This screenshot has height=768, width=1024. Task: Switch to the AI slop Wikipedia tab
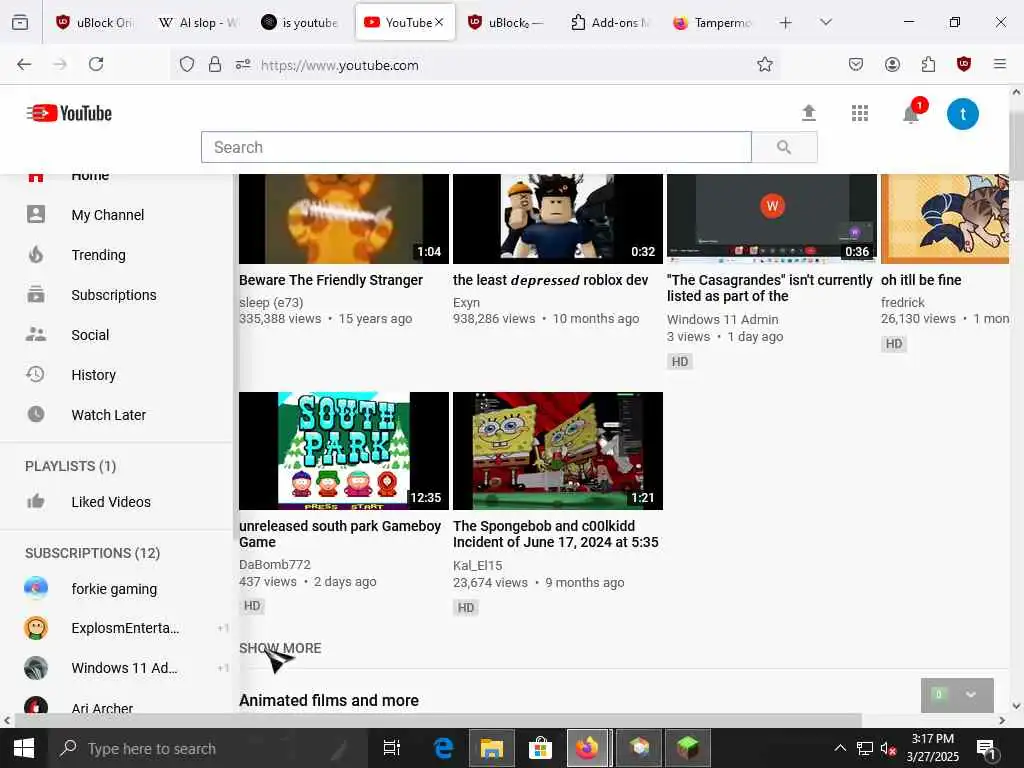[x=199, y=22]
